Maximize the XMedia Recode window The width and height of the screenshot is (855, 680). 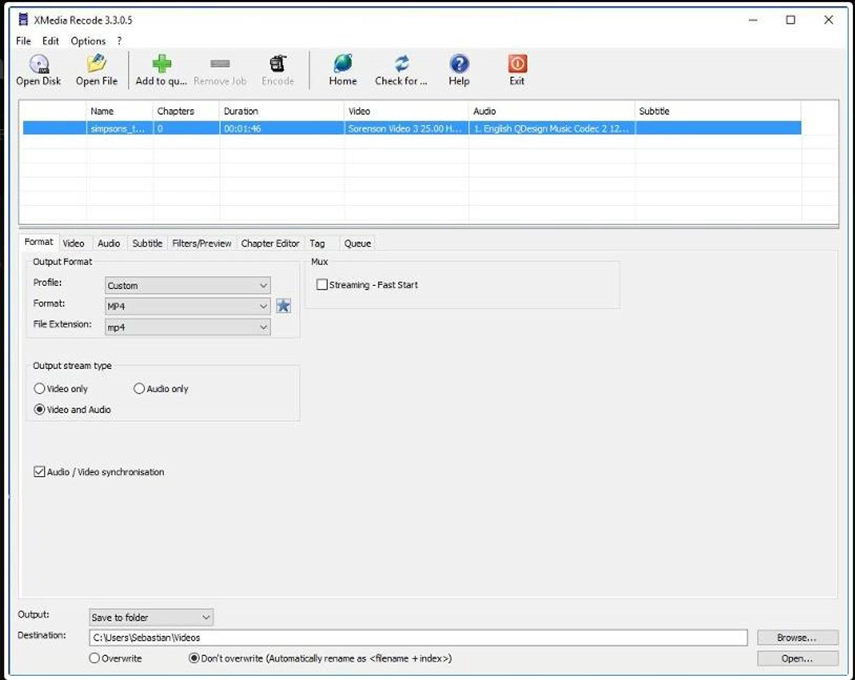pos(791,20)
